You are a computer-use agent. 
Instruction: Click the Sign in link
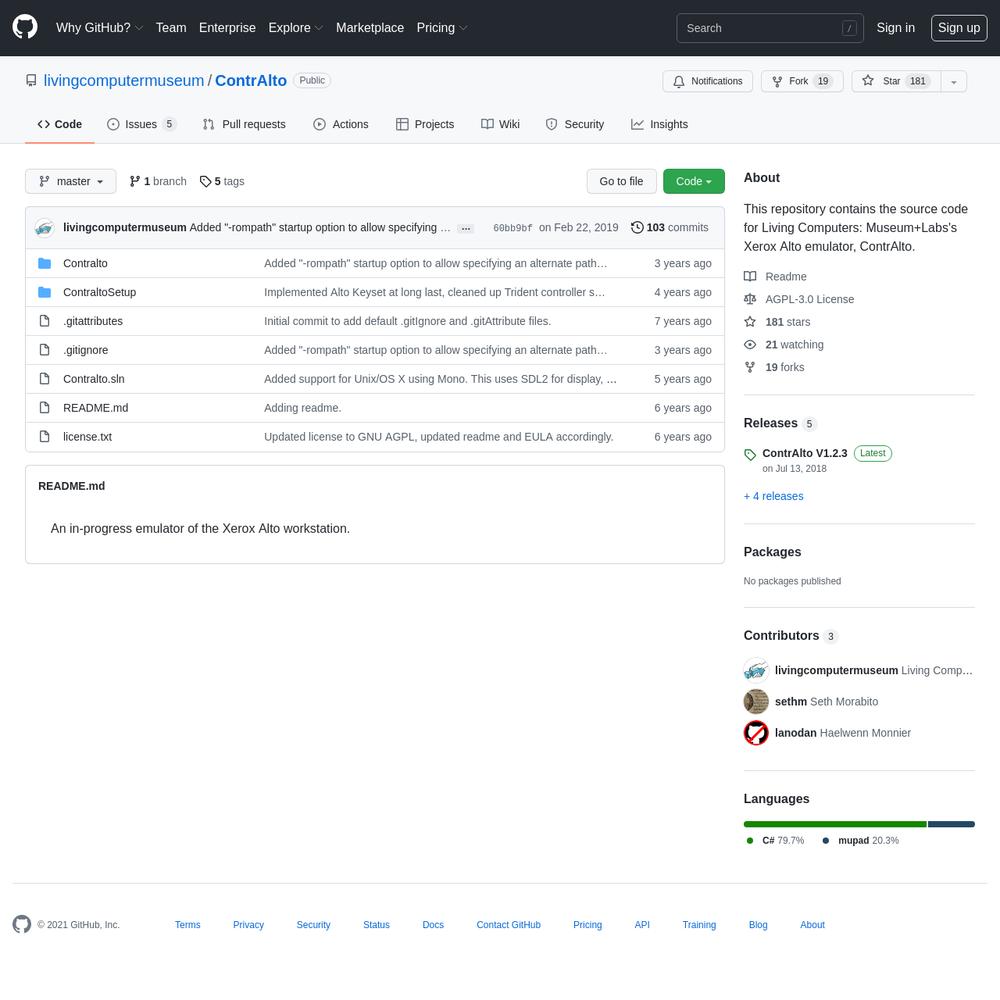click(895, 27)
